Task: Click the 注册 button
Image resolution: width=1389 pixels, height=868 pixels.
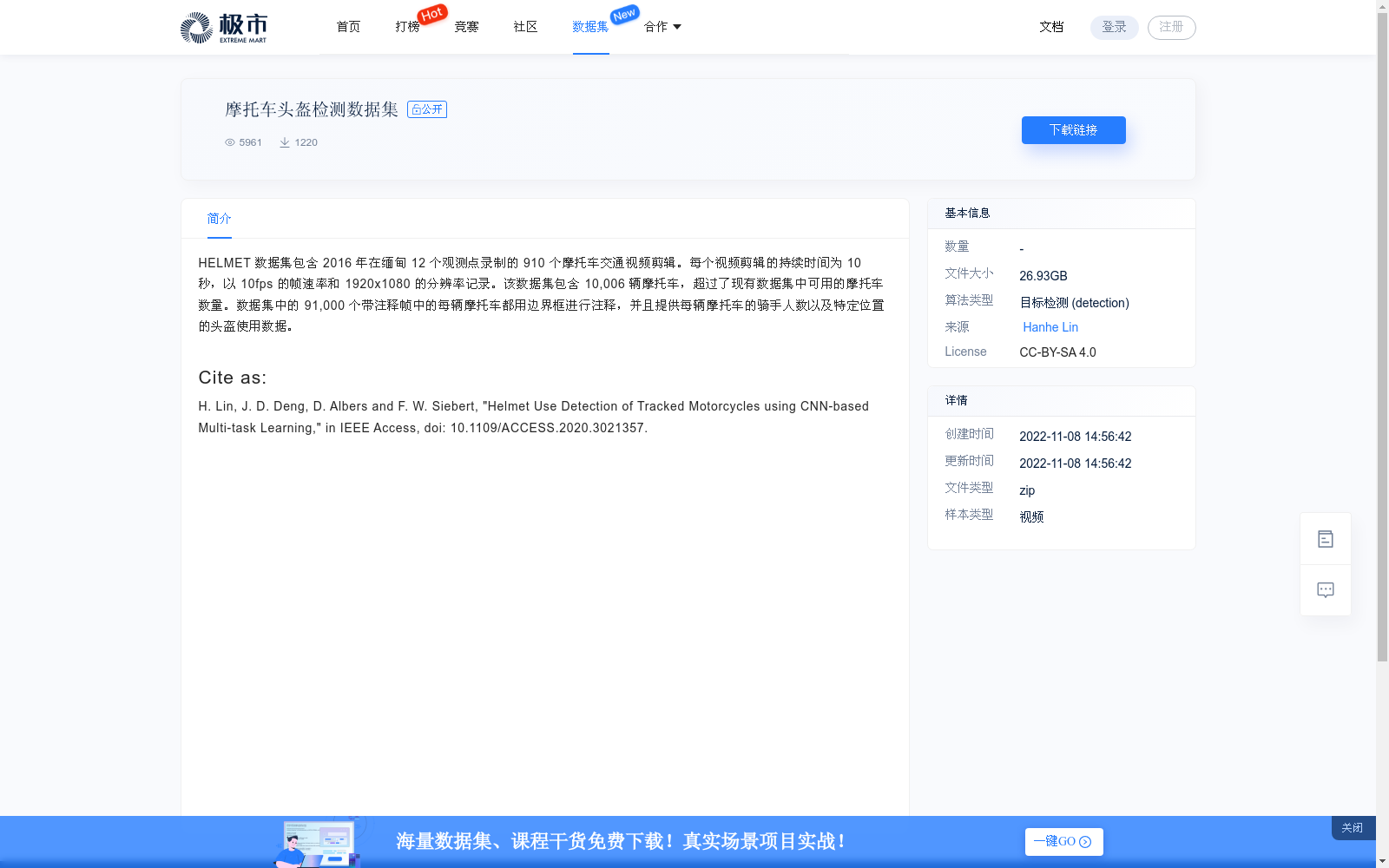Action: pyautogui.click(x=1171, y=27)
